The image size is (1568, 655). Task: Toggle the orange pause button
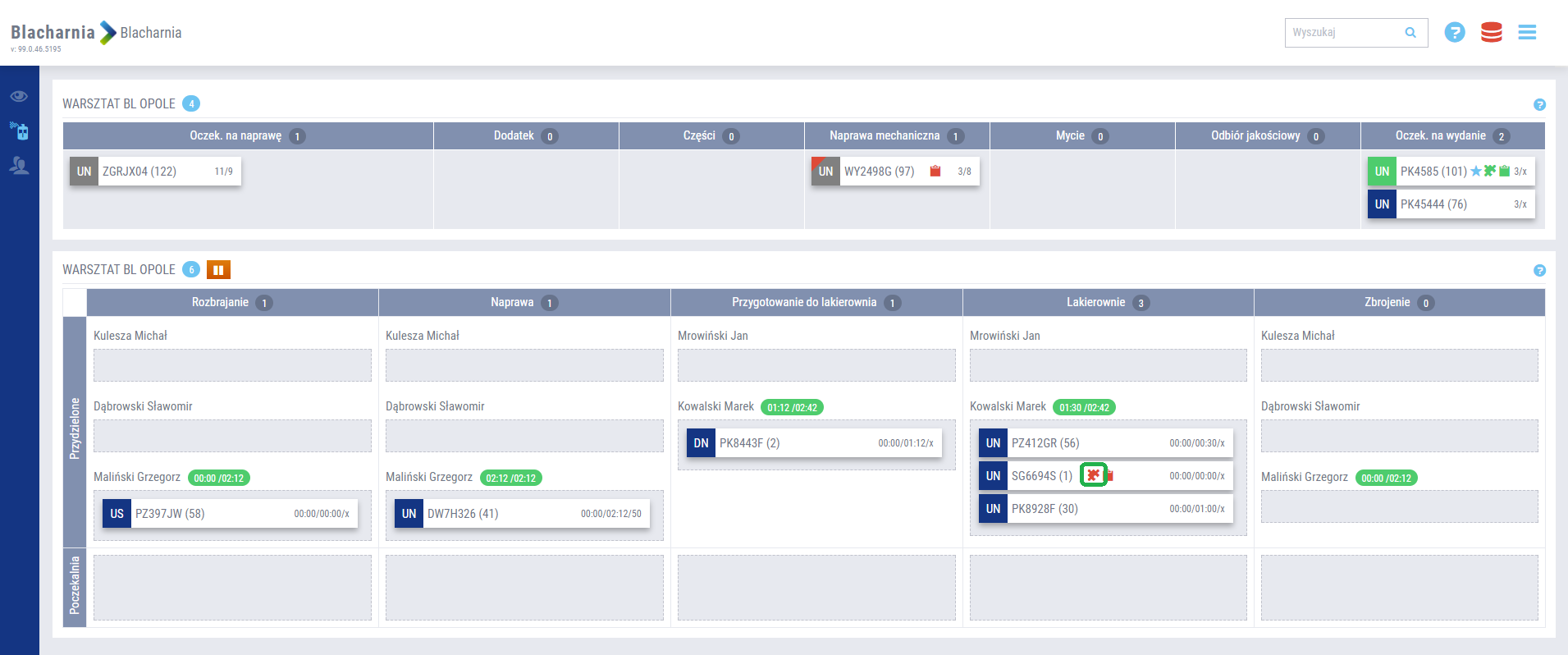click(x=218, y=270)
